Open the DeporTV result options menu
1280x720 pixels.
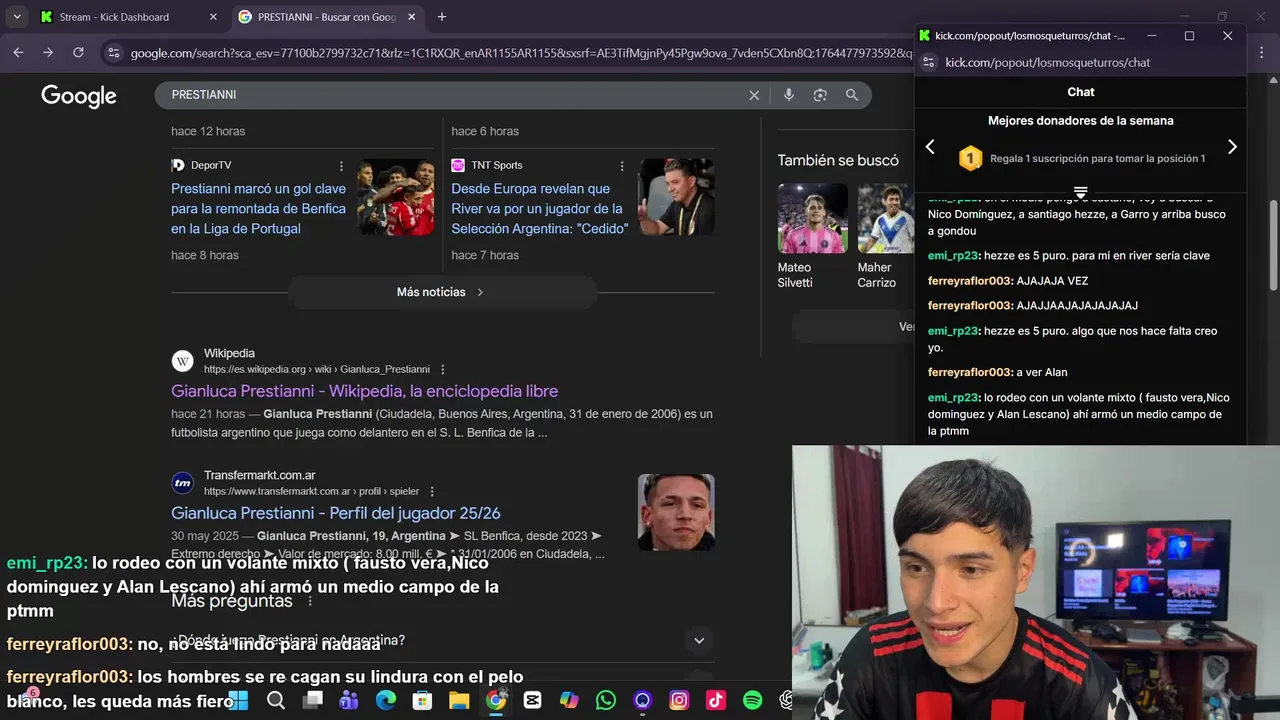[341, 166]
